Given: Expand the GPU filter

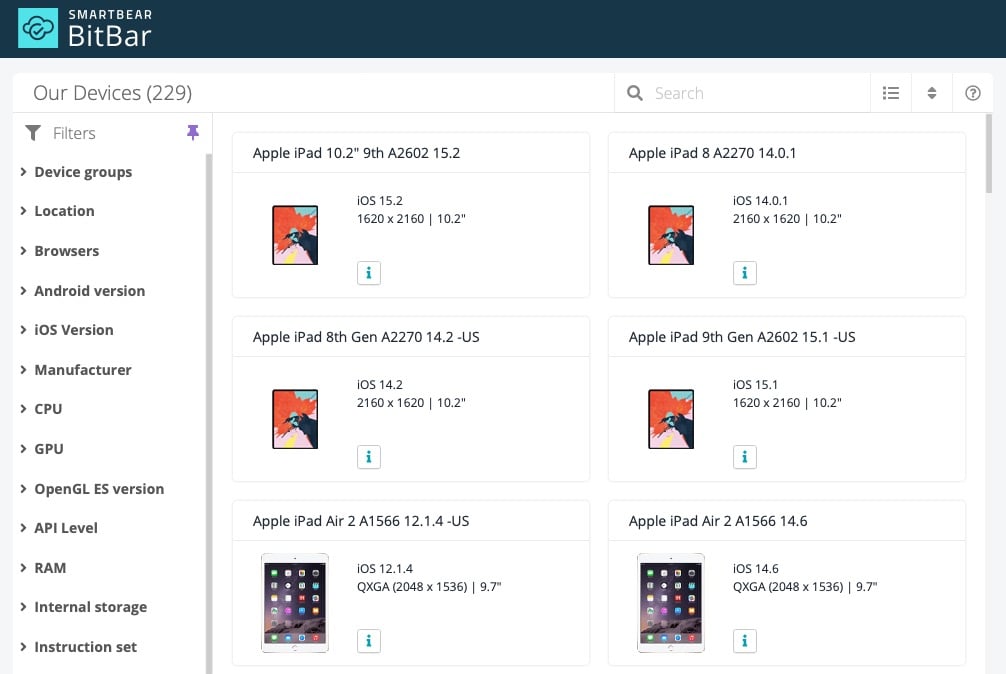Looking at the screenshot, I should [42, 448].
